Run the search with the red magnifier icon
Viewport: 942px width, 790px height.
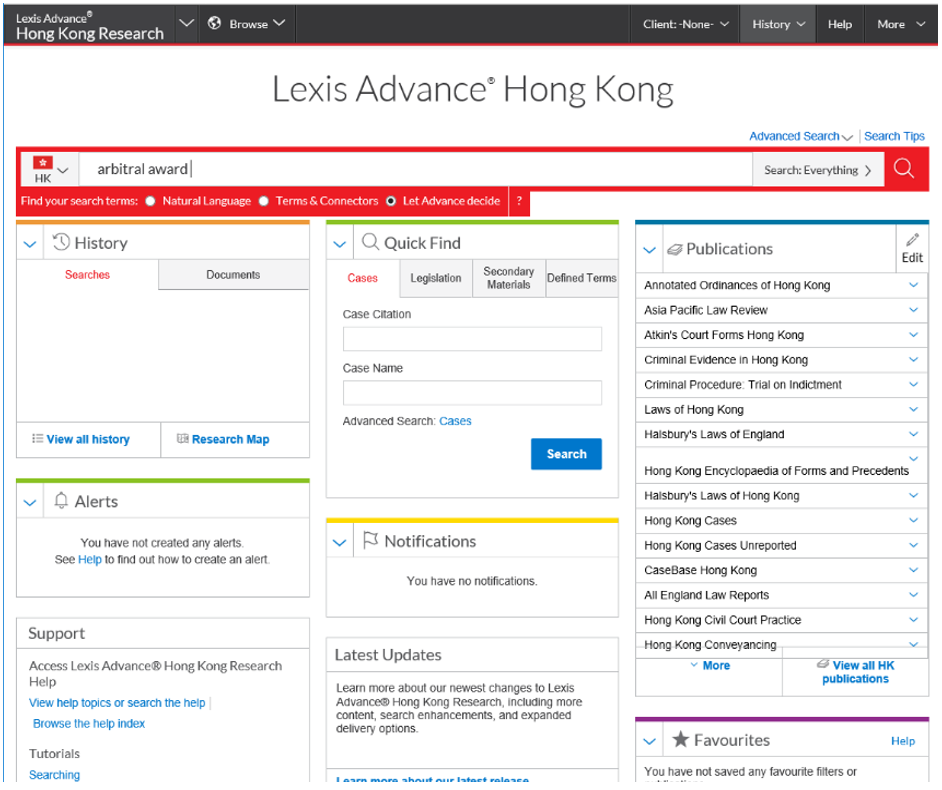click(905, 169)
